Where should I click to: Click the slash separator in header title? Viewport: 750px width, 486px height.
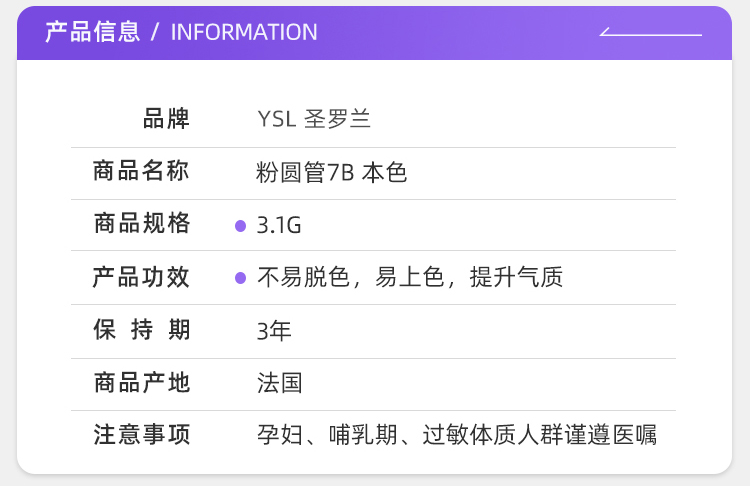[x=155, y=32]
